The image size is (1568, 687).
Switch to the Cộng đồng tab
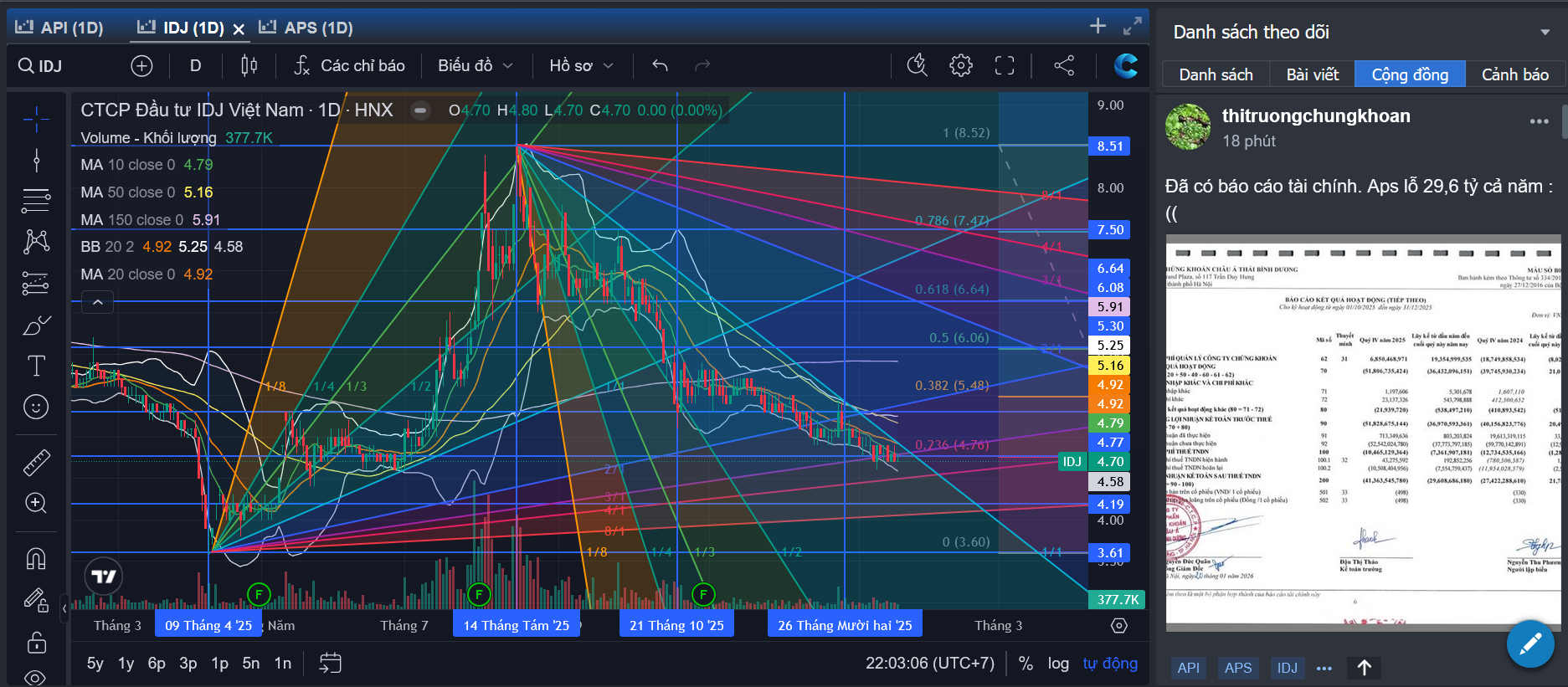[x=1410, y=74]
